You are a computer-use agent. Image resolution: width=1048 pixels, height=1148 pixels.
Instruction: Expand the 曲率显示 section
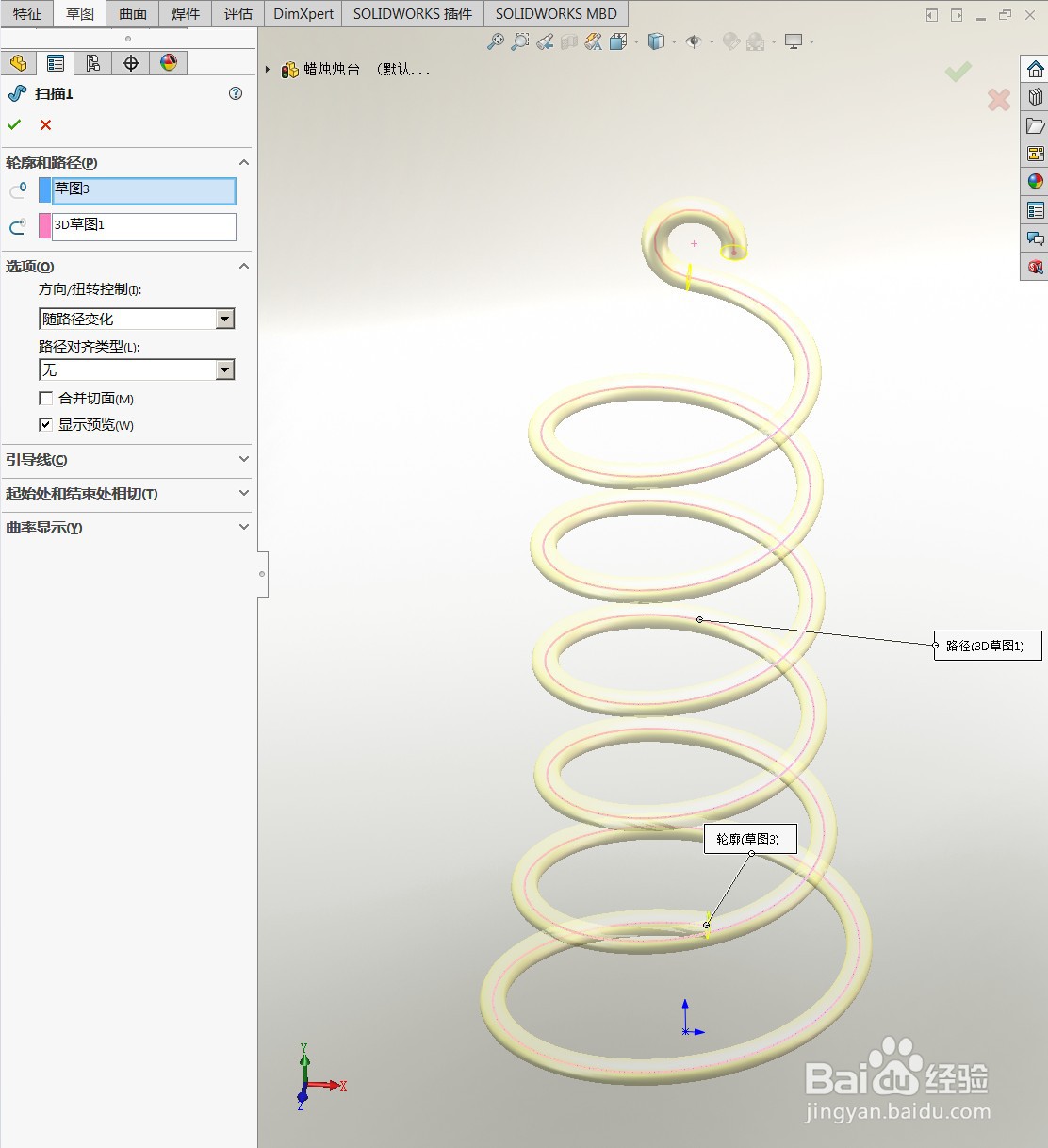tap(244, 527)
